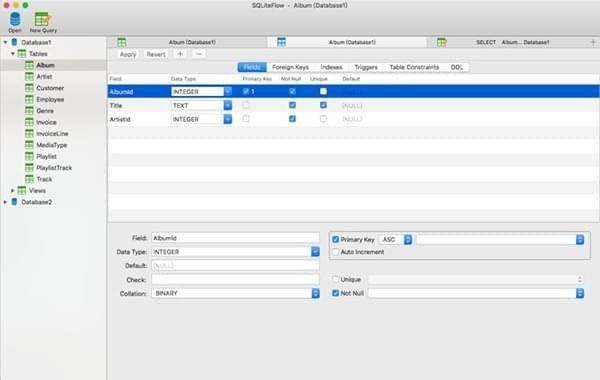Click the query icon of SELECT tab
600x380 pixels.
(x=442, y=42)
